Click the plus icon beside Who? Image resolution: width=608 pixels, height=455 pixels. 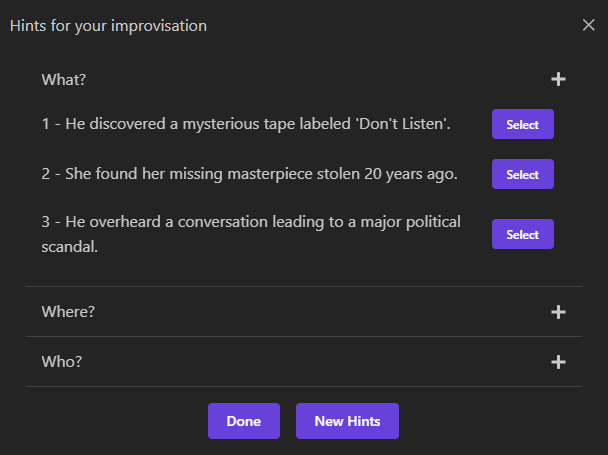[558, 362]
